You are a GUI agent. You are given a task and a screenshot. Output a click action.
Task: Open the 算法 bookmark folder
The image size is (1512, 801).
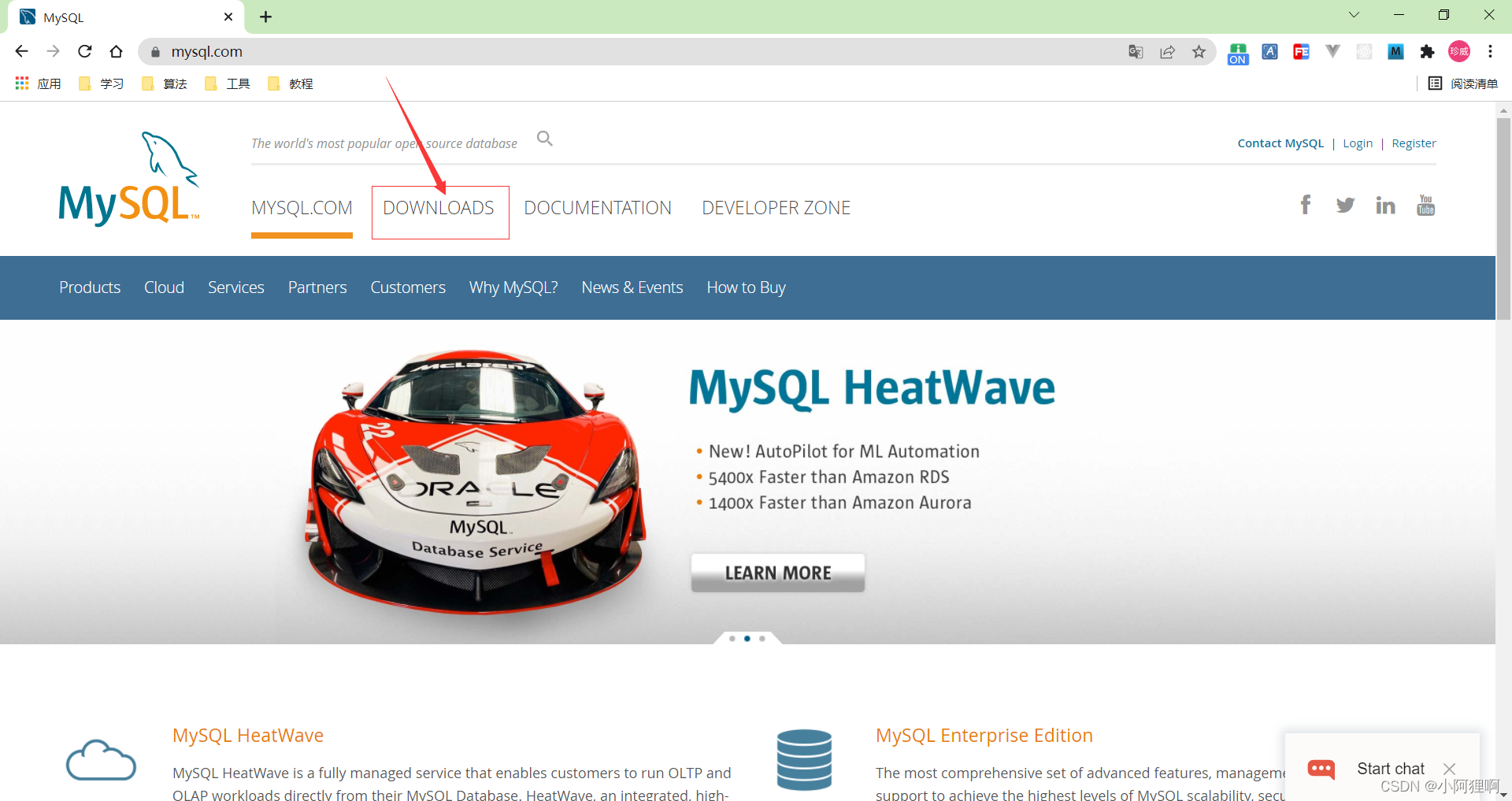pyautogui.click(x=165, y=83)
